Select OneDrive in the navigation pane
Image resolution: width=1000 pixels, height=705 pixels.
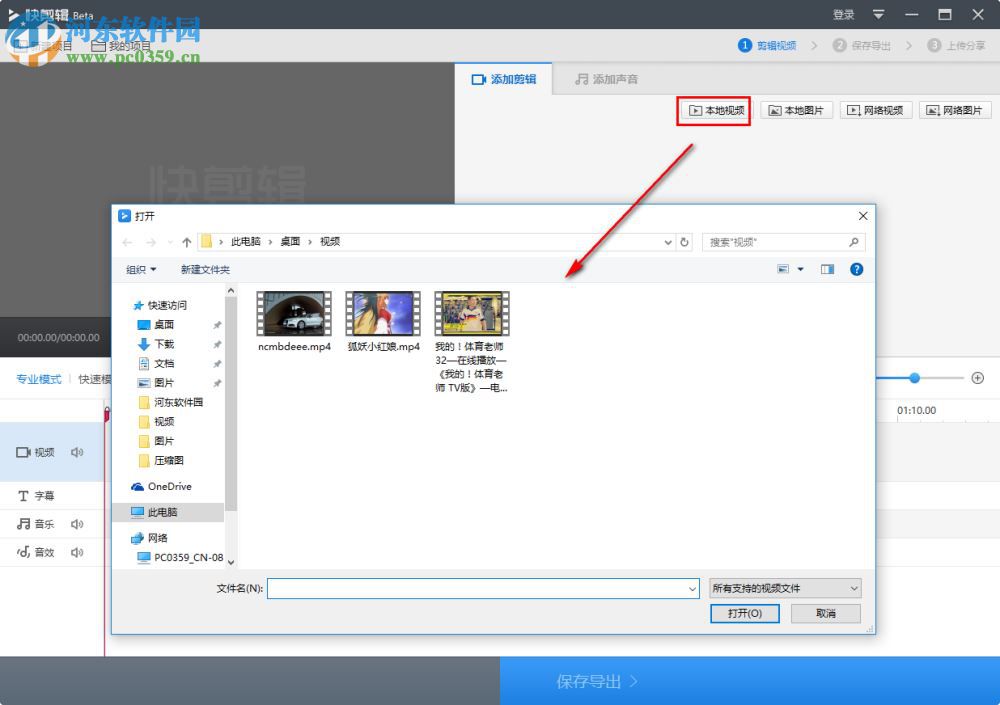pyautogui.click(x=161, y=486)
